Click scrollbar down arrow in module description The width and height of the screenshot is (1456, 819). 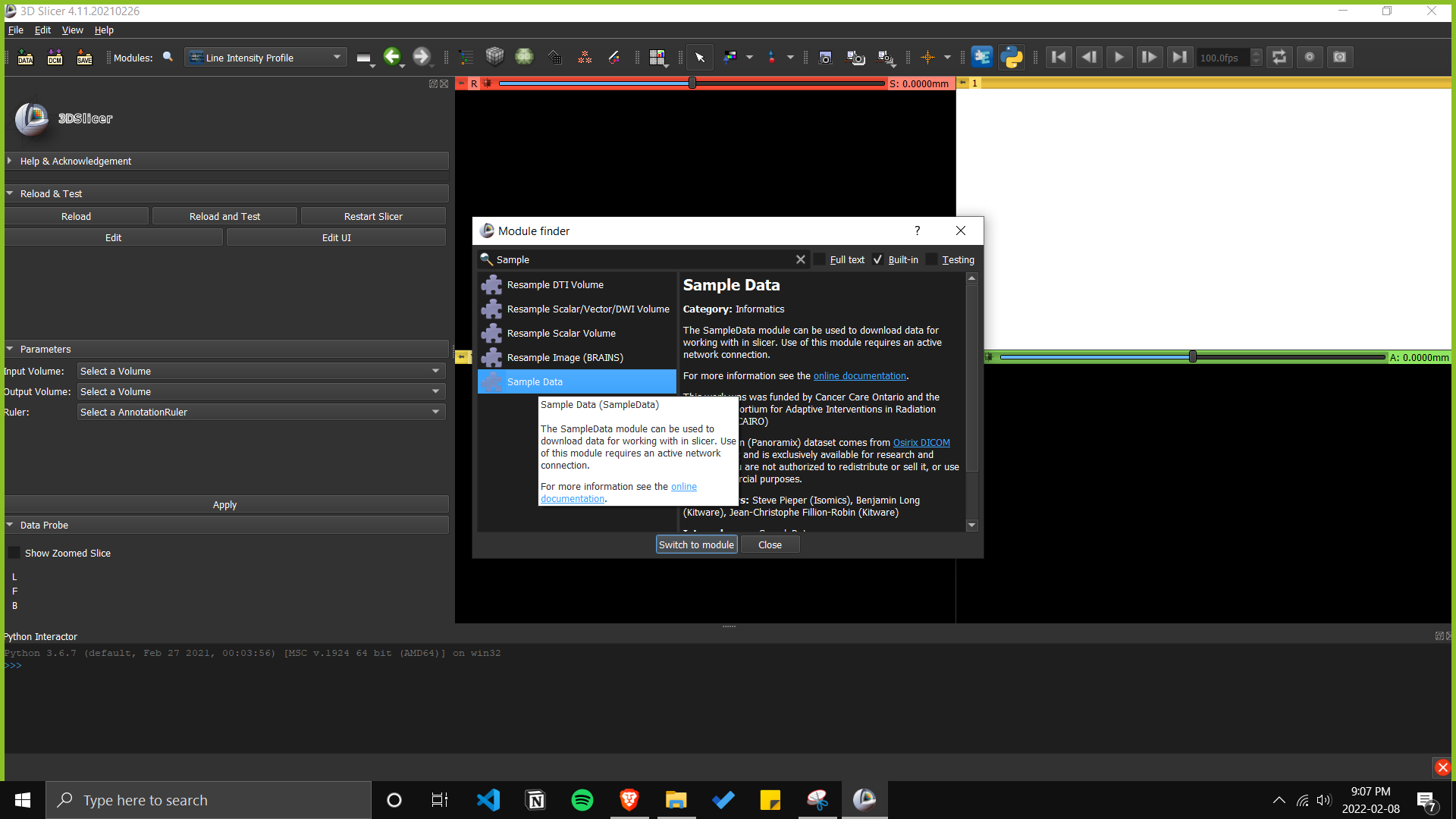[x=971, y=526]
